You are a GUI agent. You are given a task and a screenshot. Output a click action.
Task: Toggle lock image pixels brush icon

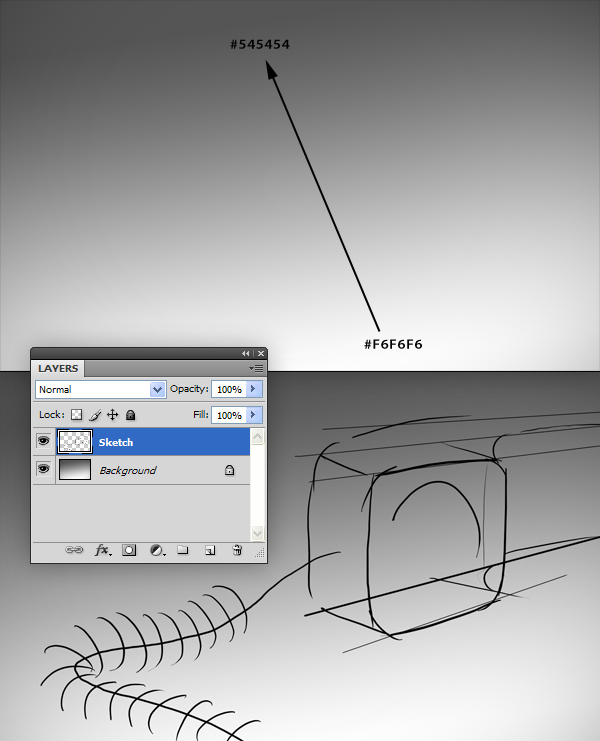pyautogui.click(x=94, y=415)
